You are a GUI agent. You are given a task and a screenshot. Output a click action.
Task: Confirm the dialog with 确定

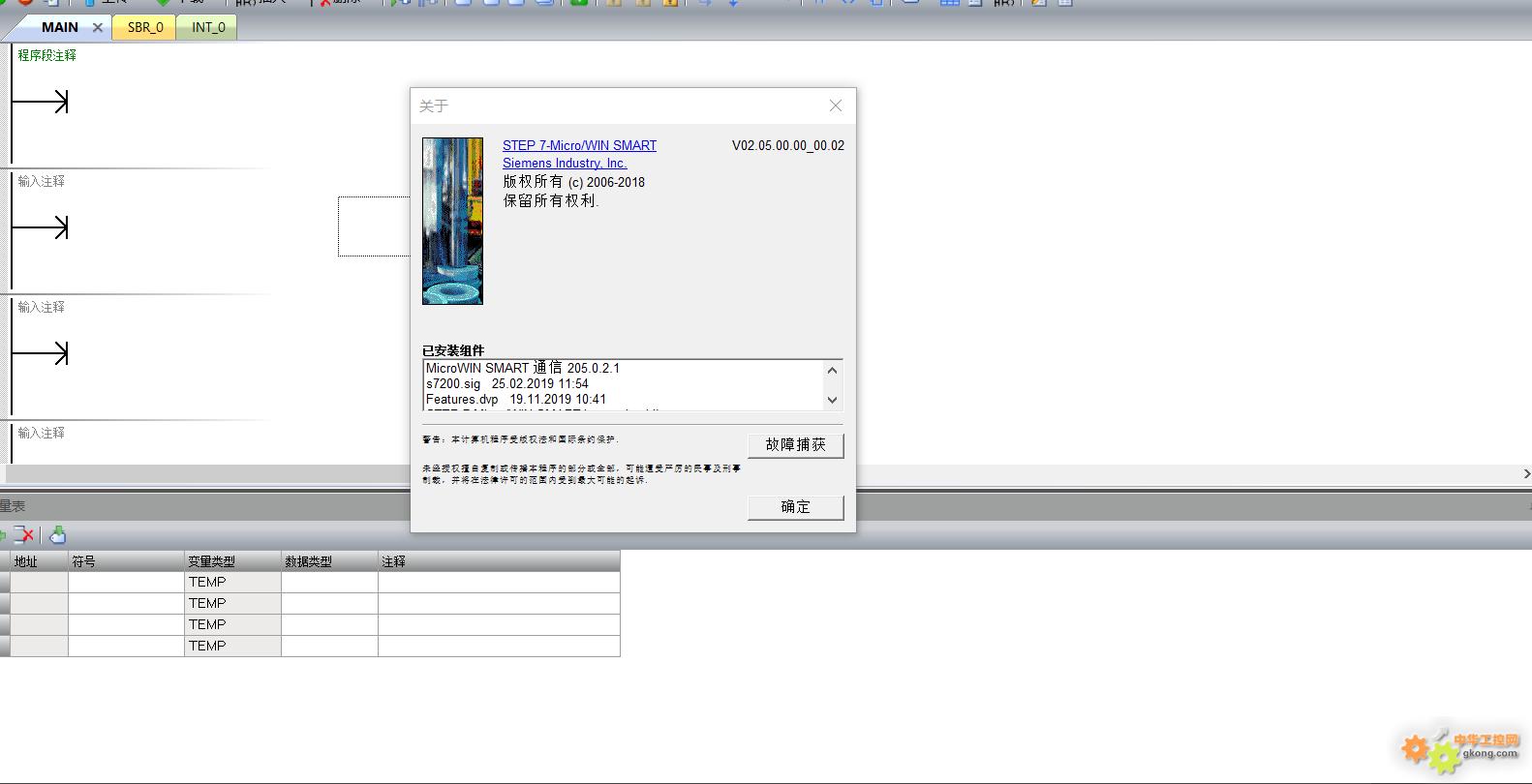(x=795, y=506)
